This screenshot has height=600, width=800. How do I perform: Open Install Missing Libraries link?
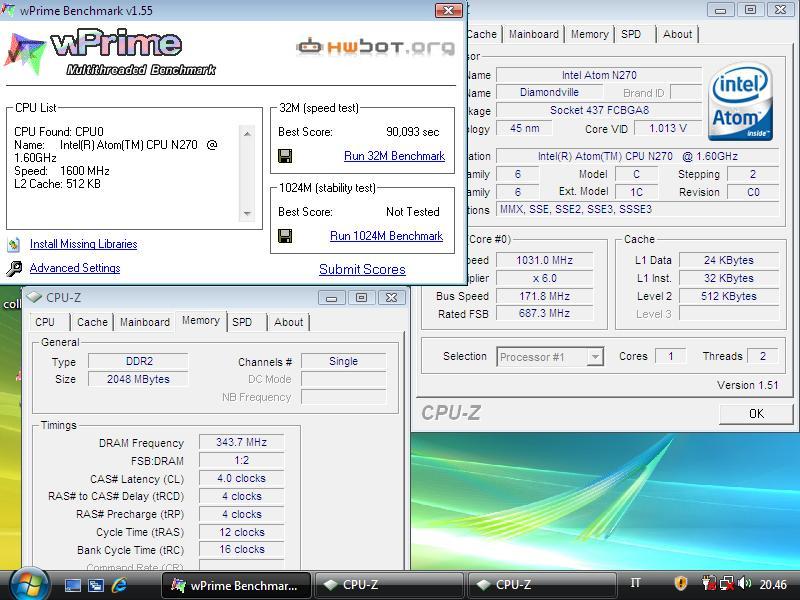(x=84, y=244)
